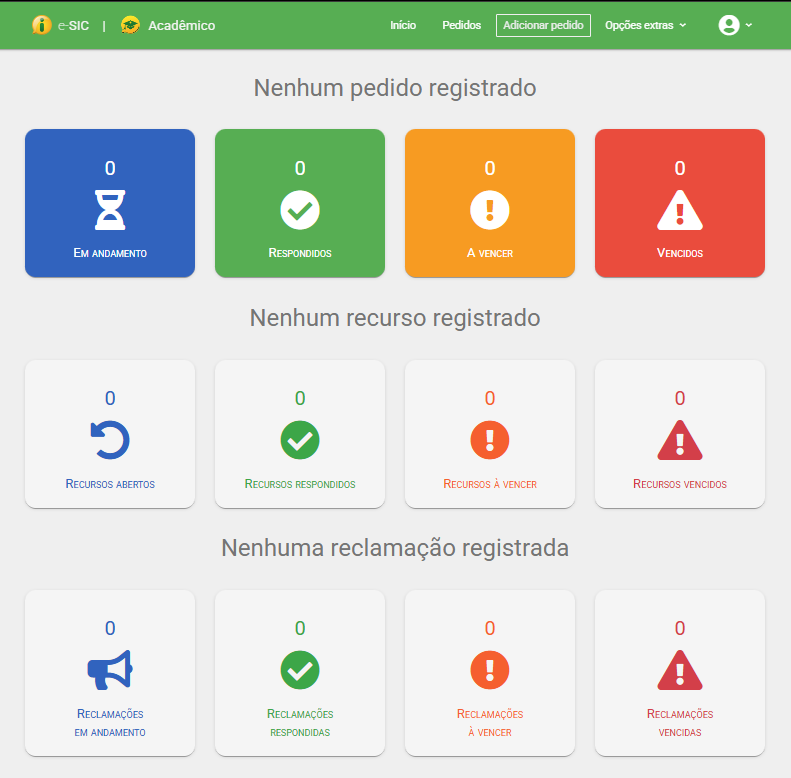Screen dimensions: 791x778
Task: Click the green check in Recursos respondidos
Action: click(300, 440)
